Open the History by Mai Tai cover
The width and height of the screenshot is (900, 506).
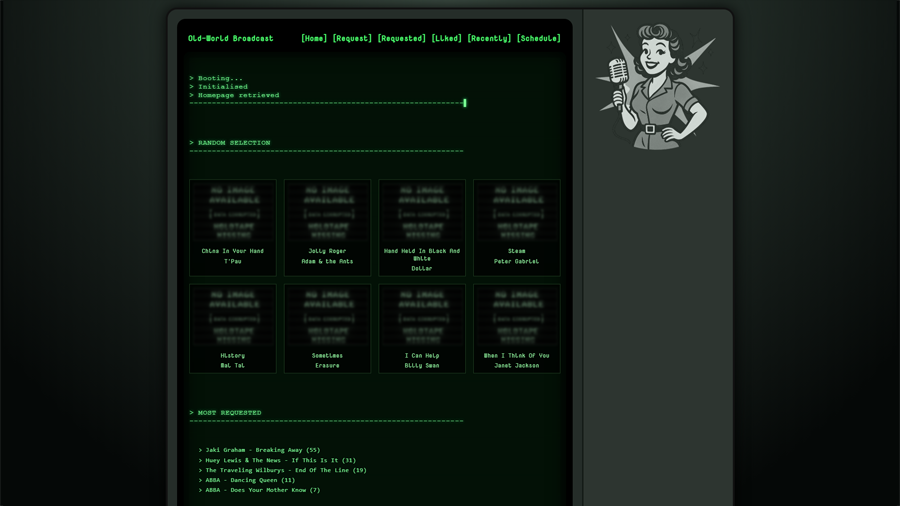[233, 317]
